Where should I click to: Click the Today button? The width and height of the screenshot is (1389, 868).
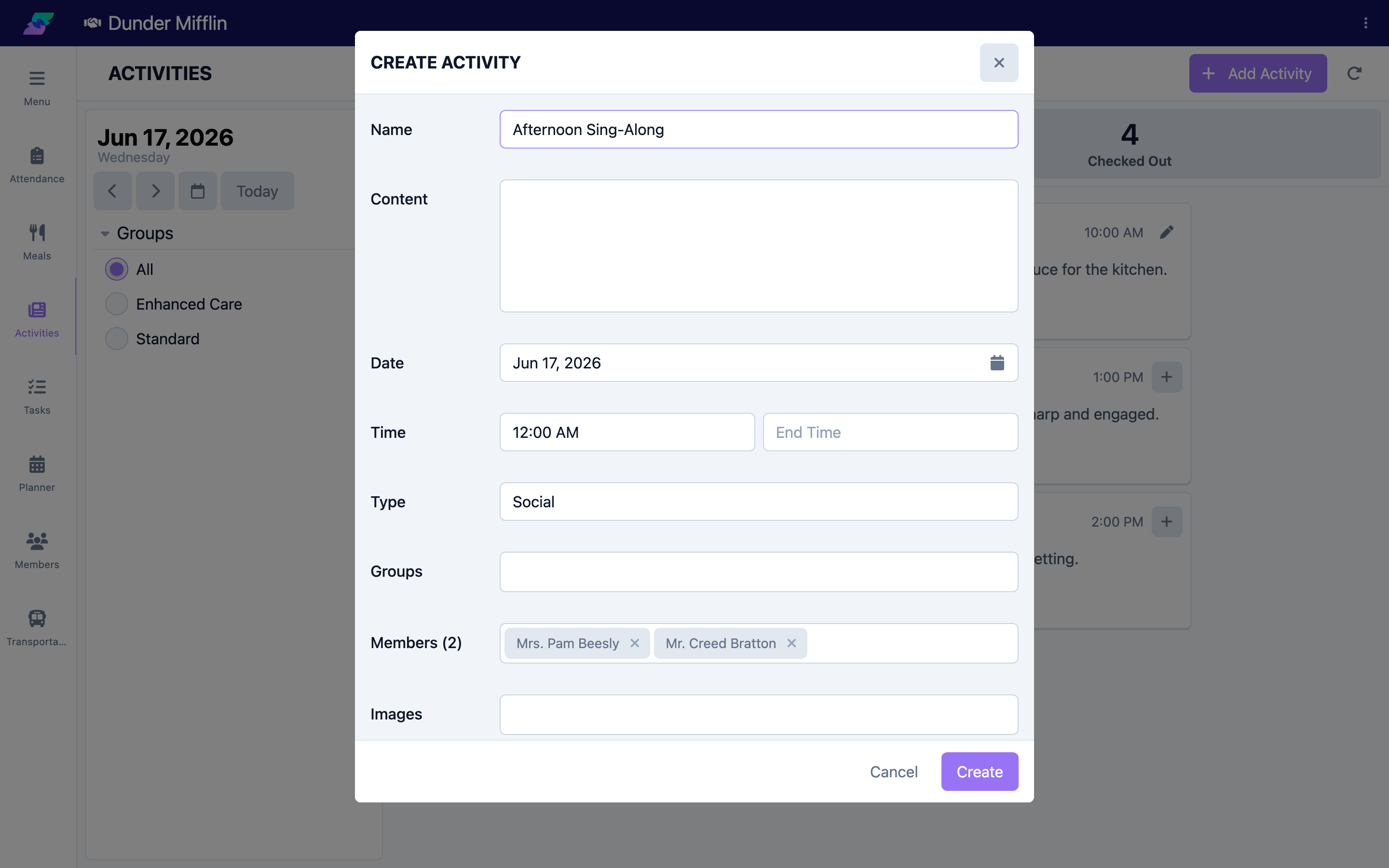point(257,191)
